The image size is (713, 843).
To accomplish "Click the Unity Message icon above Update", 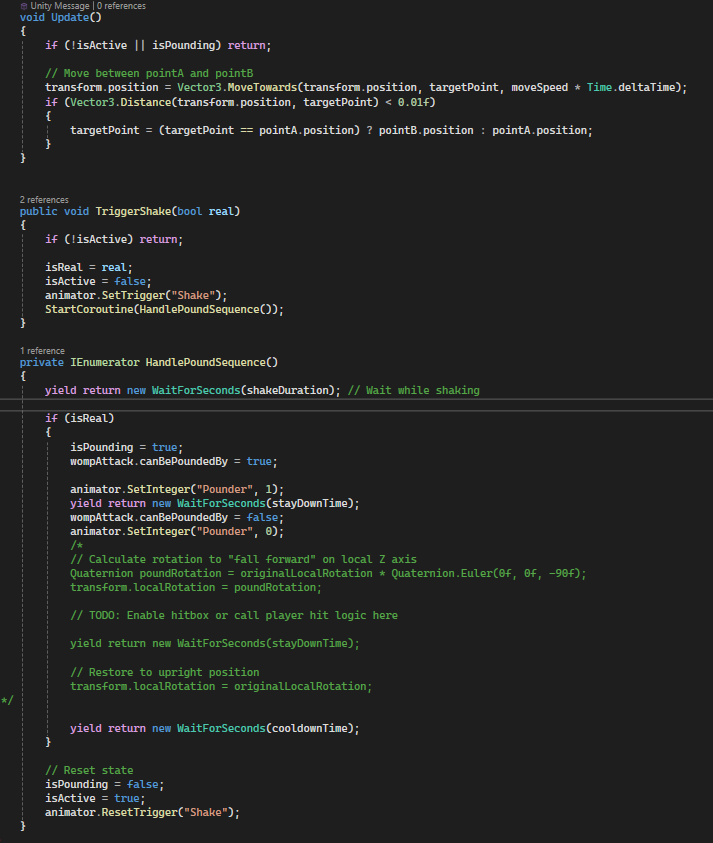I will point(24,6).
